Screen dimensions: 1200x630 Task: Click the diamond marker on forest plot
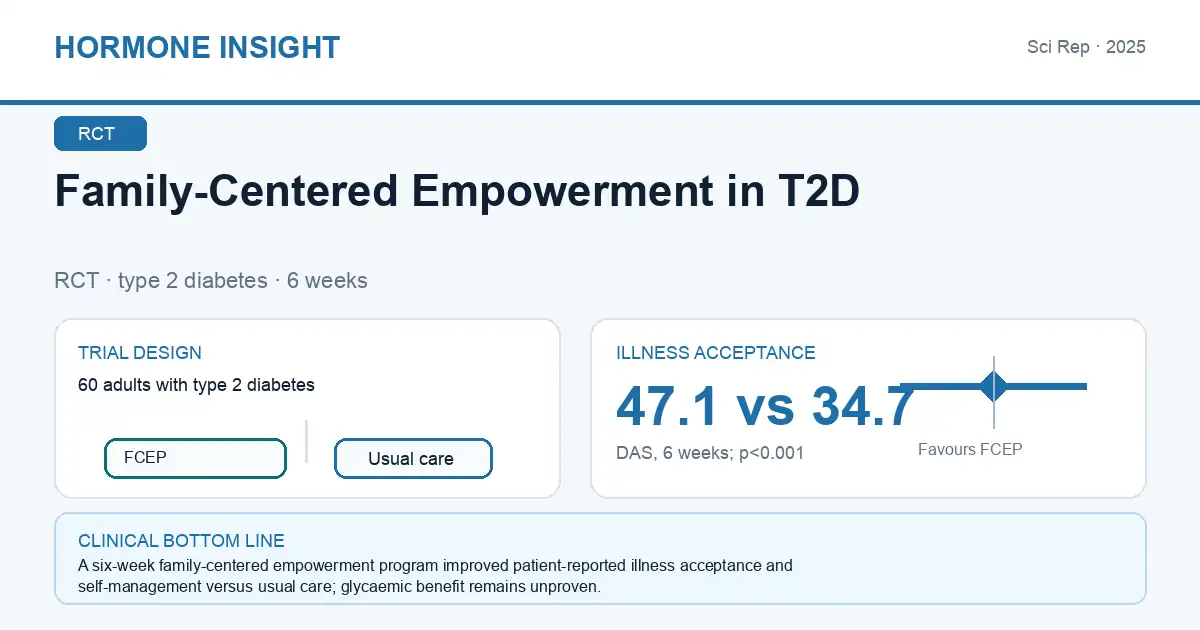[x=994, y=386]
